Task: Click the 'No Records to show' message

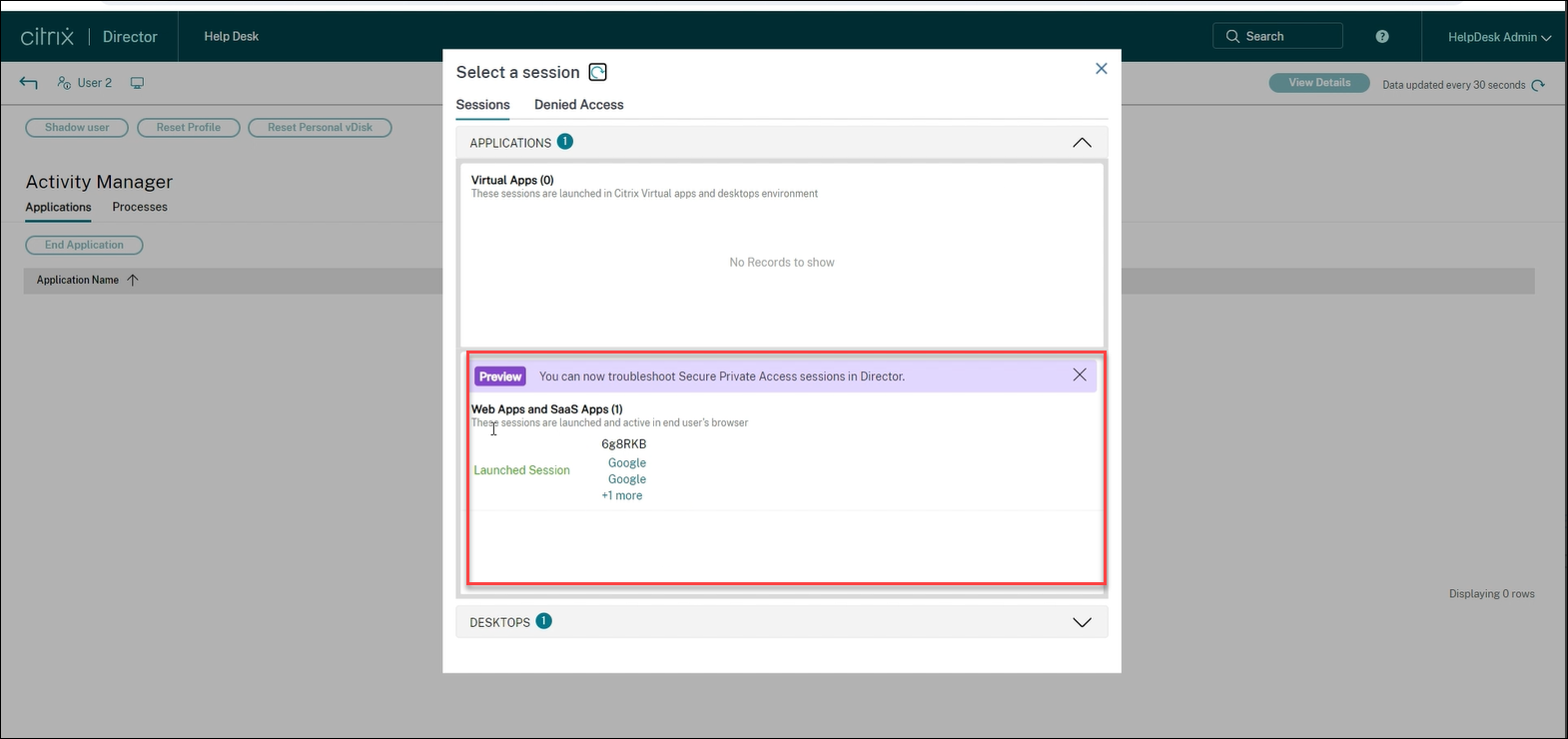Action: point(782,263)
